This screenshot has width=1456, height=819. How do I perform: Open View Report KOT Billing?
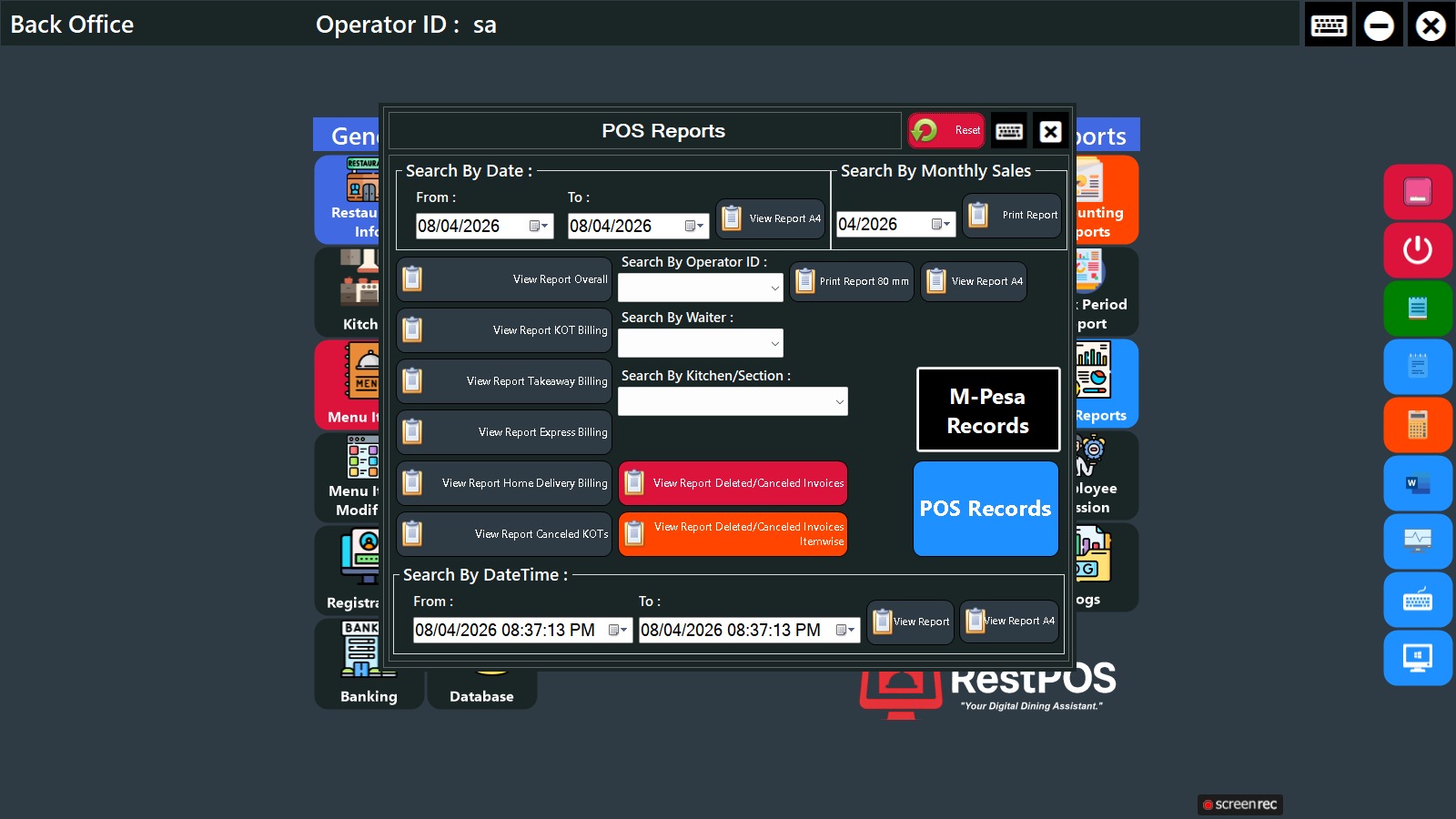[x=504, y=330]
